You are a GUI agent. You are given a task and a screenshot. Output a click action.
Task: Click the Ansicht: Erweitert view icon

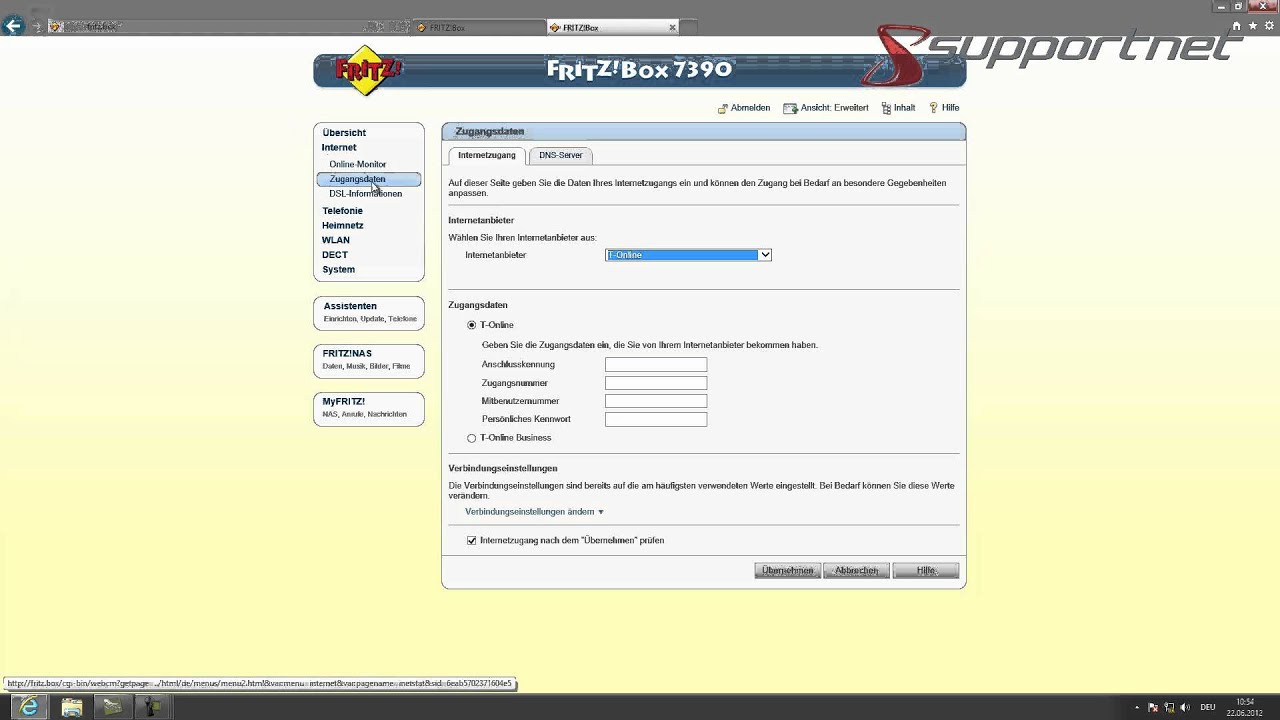[790, 108]
